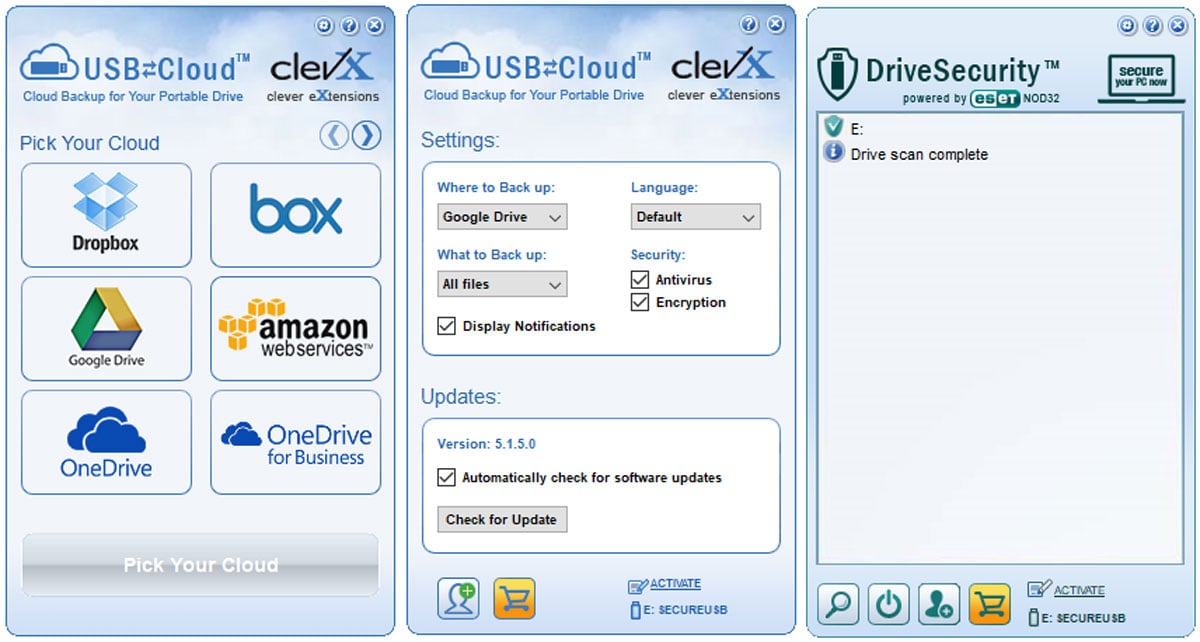This screenshot has width=1200, height=642.
Task: Open help icon in DriveSecurity window
Action: pyautogui.click(x=1153, y=25)
